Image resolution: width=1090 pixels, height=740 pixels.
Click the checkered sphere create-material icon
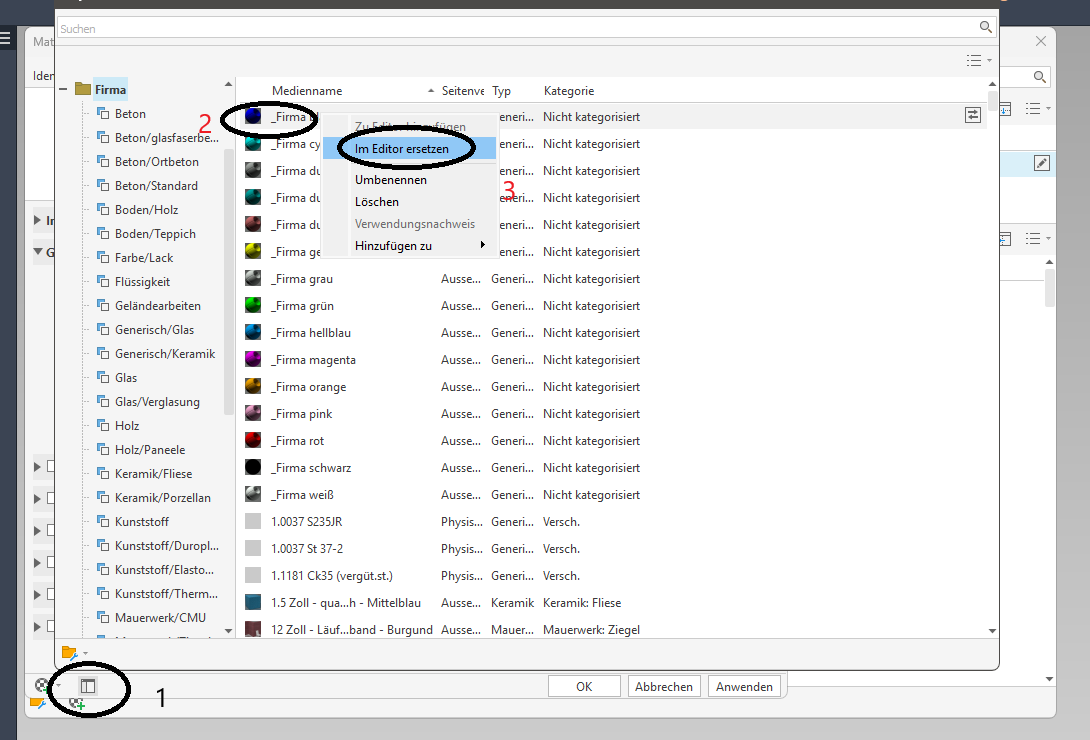point(42,686)
